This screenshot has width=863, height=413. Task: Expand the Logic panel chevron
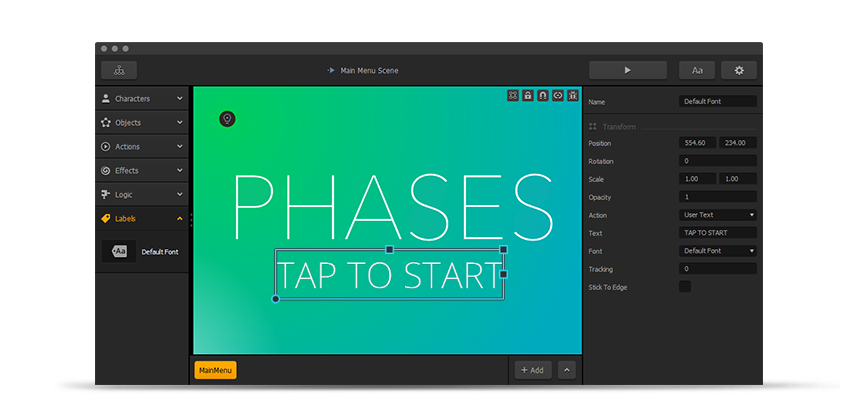click(179, 194)
